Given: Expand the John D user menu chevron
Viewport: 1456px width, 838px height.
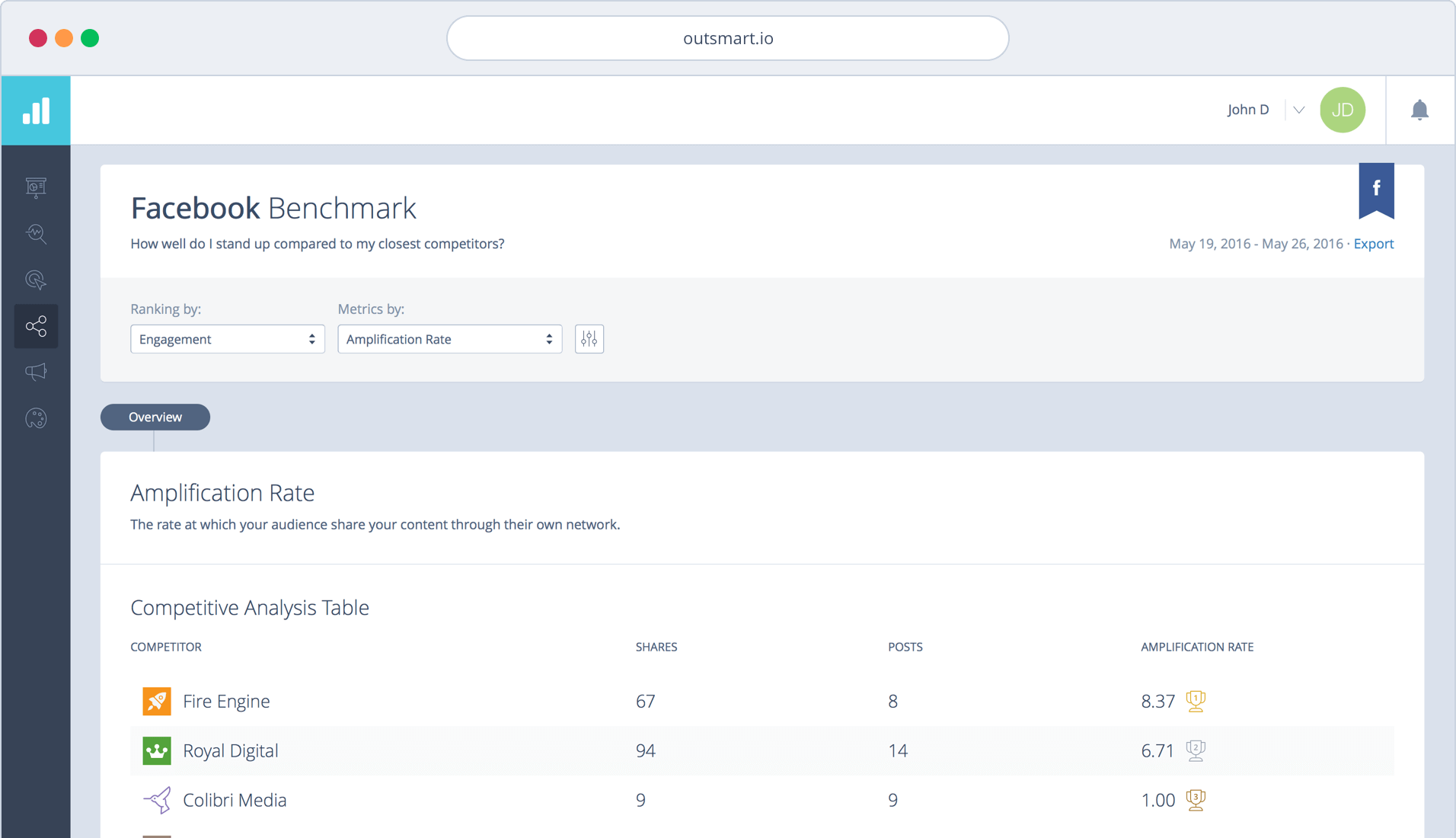Looking at the screenshot, I should (1298, 110).
